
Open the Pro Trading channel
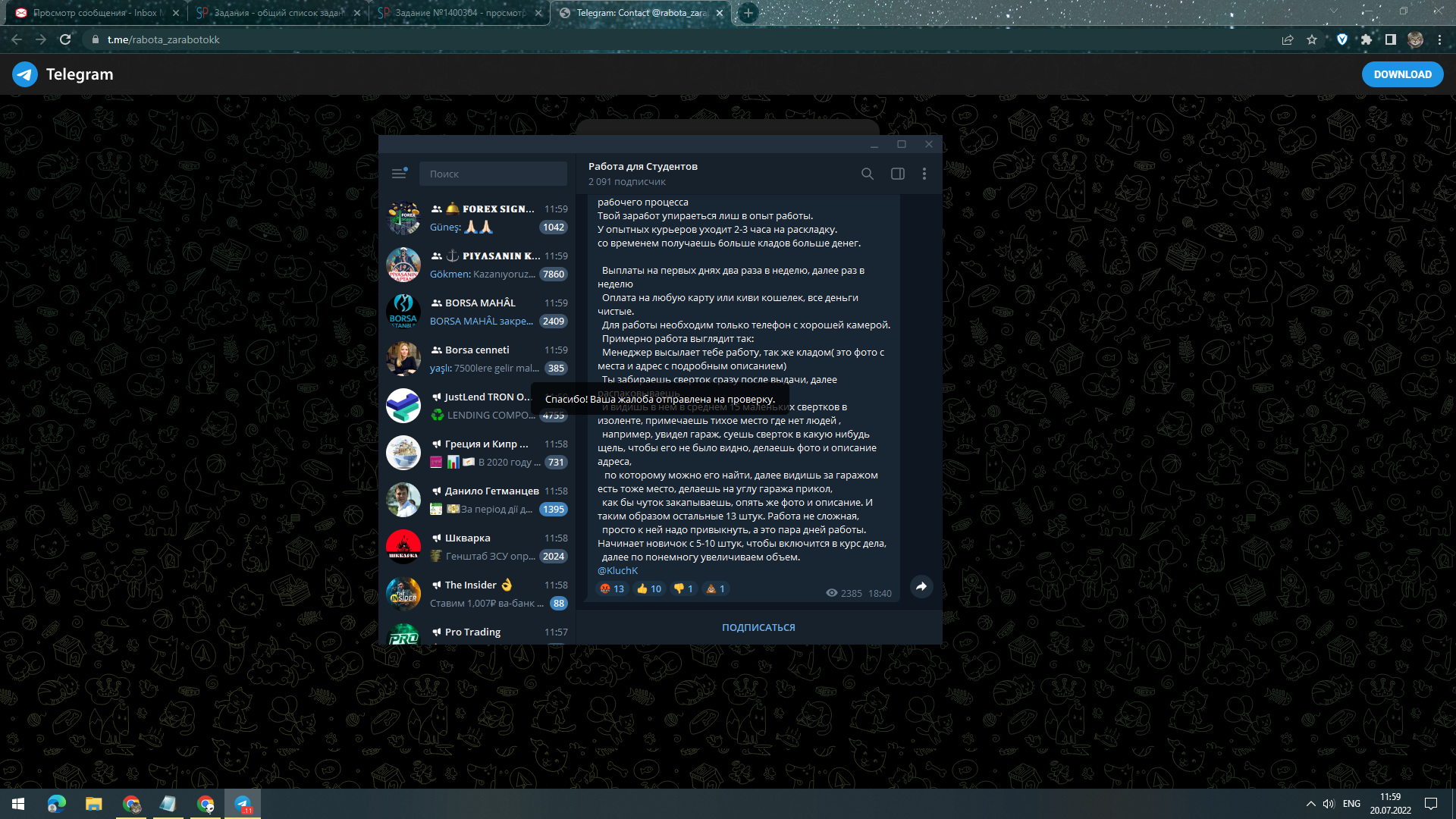(477, 632)
